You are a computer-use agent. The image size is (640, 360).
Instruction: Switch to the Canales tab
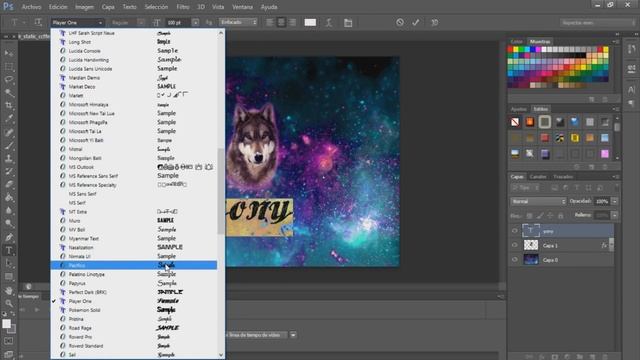(x=538, y=176)
